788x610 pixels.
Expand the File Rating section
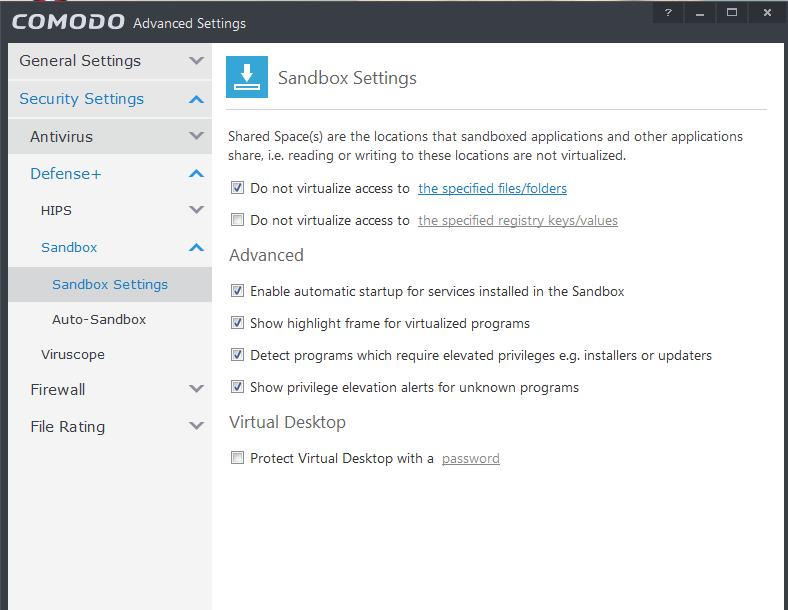tap(196, 426)
